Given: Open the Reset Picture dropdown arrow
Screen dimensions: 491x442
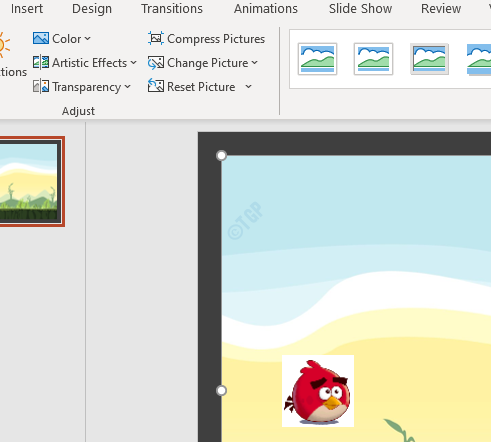Looking at the screenshot, I should click(x=248, y=87).
